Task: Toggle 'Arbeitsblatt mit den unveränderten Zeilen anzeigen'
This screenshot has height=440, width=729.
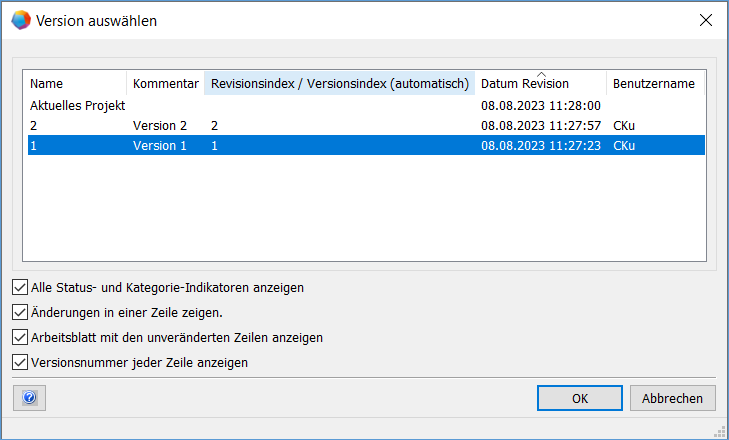Action: click(20, 337)
